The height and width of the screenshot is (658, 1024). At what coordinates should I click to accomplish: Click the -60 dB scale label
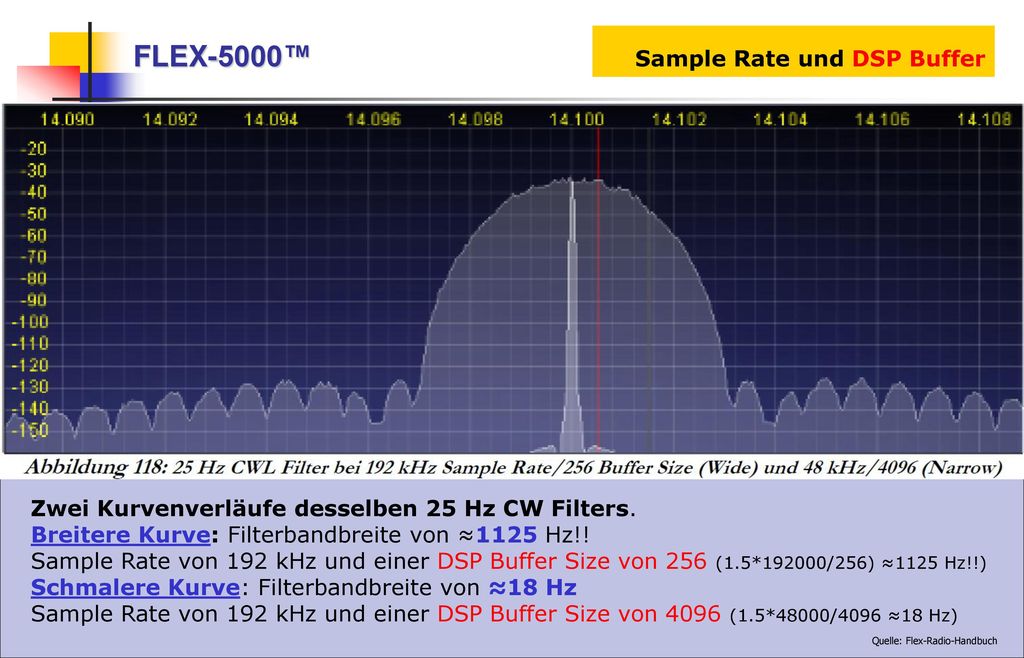pyautogui.click(x=33, y=236)
